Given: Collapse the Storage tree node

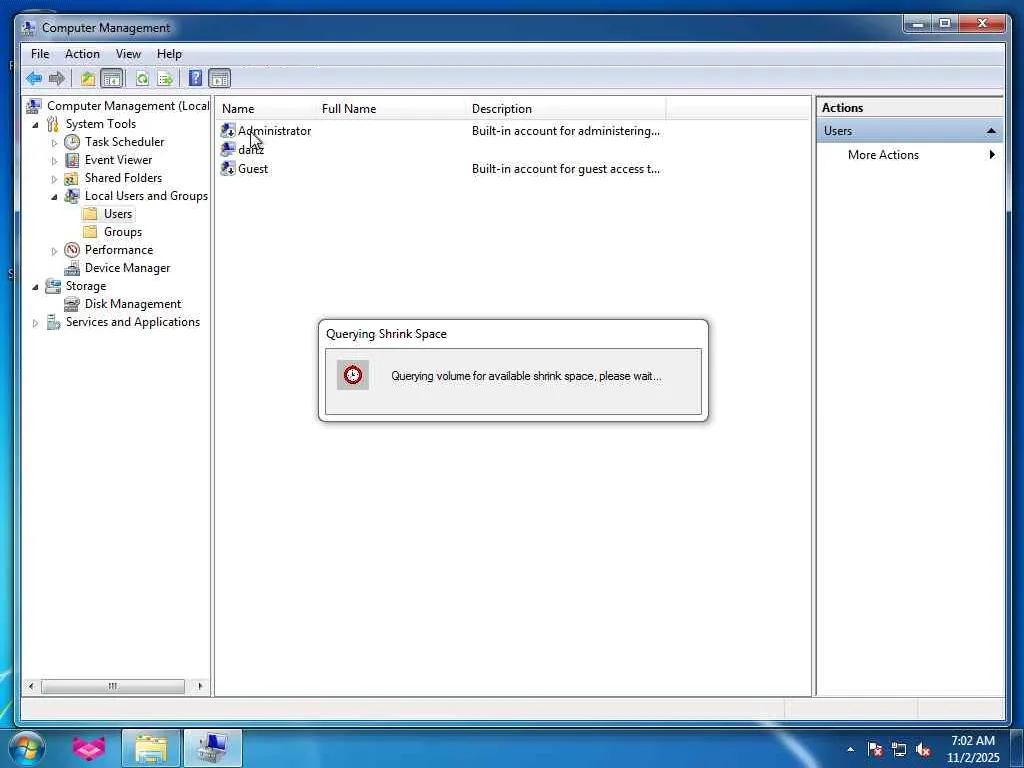Looking at the screenshot, I should point(35,287).
